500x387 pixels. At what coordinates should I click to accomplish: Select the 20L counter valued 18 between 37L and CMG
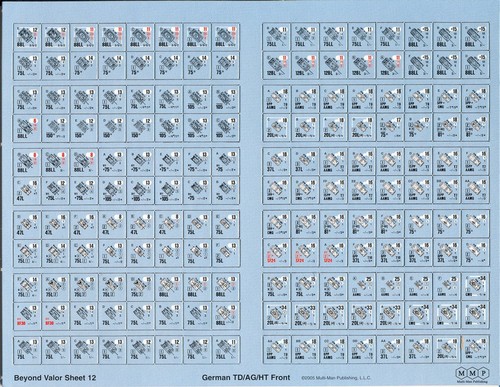(447, 350)
